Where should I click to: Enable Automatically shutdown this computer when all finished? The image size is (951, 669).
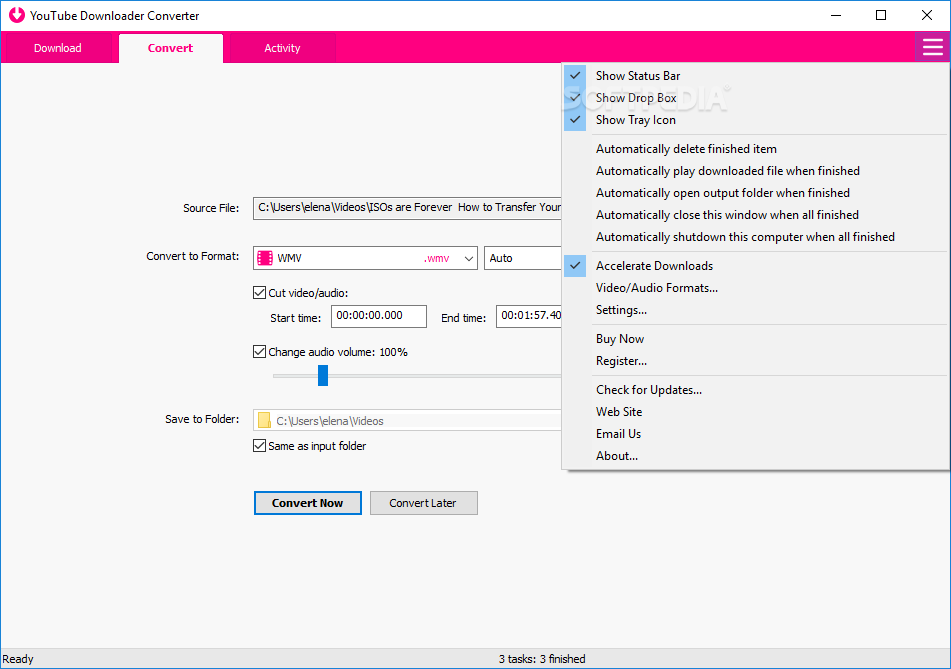pyautogui.click(x=755, y=237)
